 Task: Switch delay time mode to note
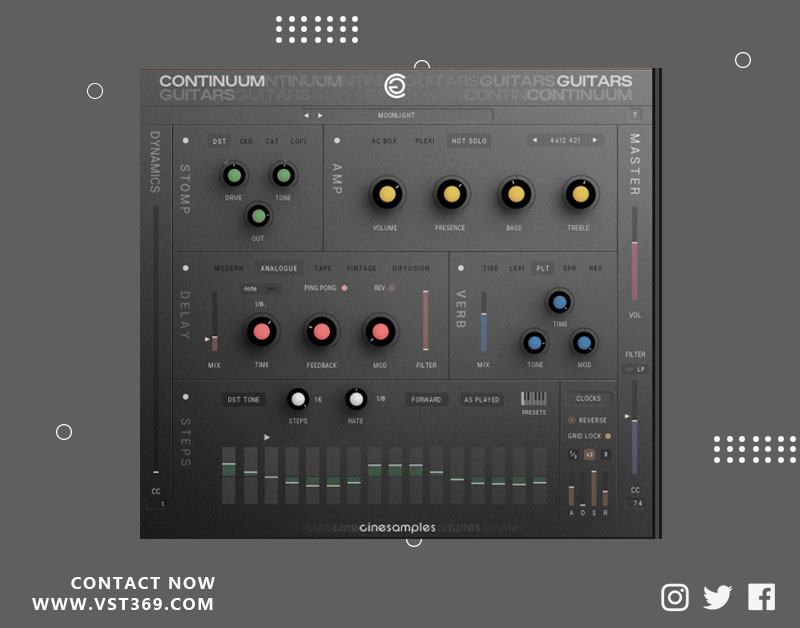point(251,289)
